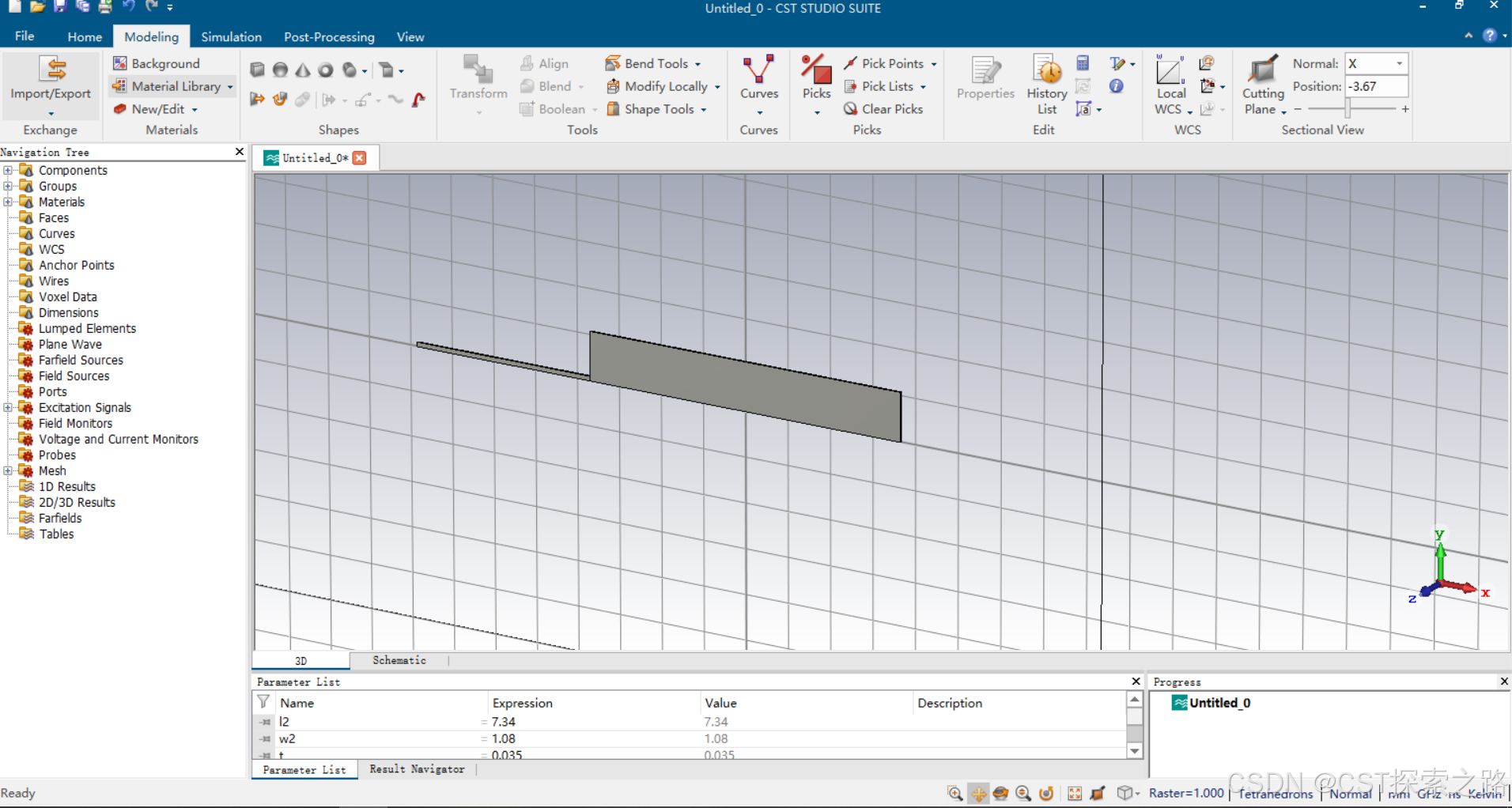Close the Navigation Tree panel
1512x808 pixels.
[240, 151]
